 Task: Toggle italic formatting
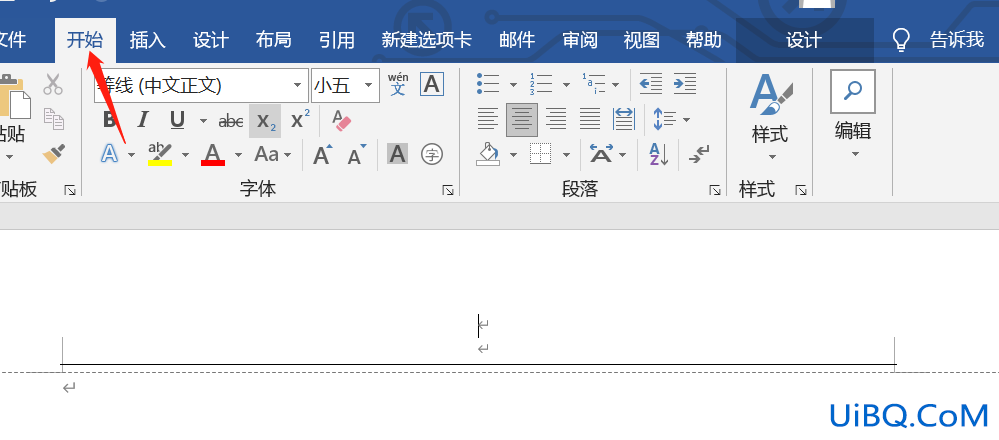click(x=143, y=120)
